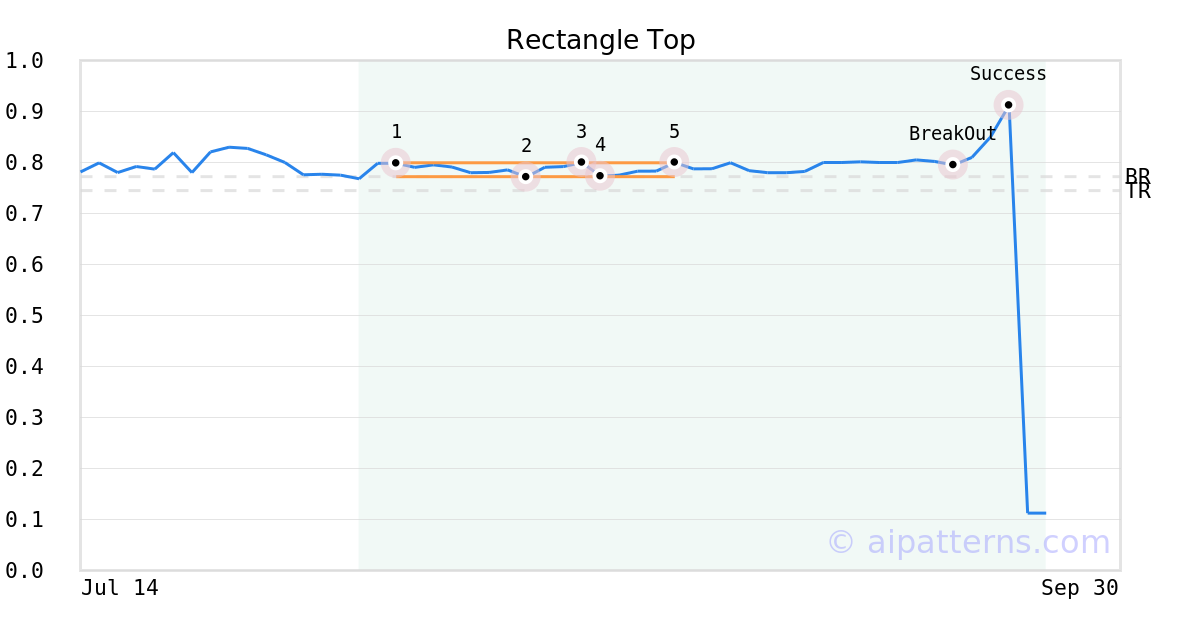Click the 0.3 y-axis label
The width and height of the screenshot is (1200, 630).
(25, 418)
